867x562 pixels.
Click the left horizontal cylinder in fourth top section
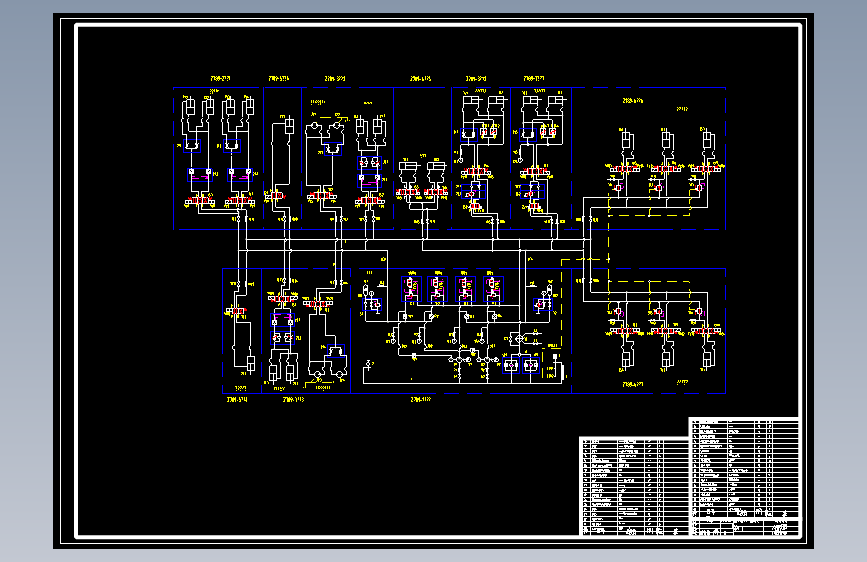coord(408,166)
